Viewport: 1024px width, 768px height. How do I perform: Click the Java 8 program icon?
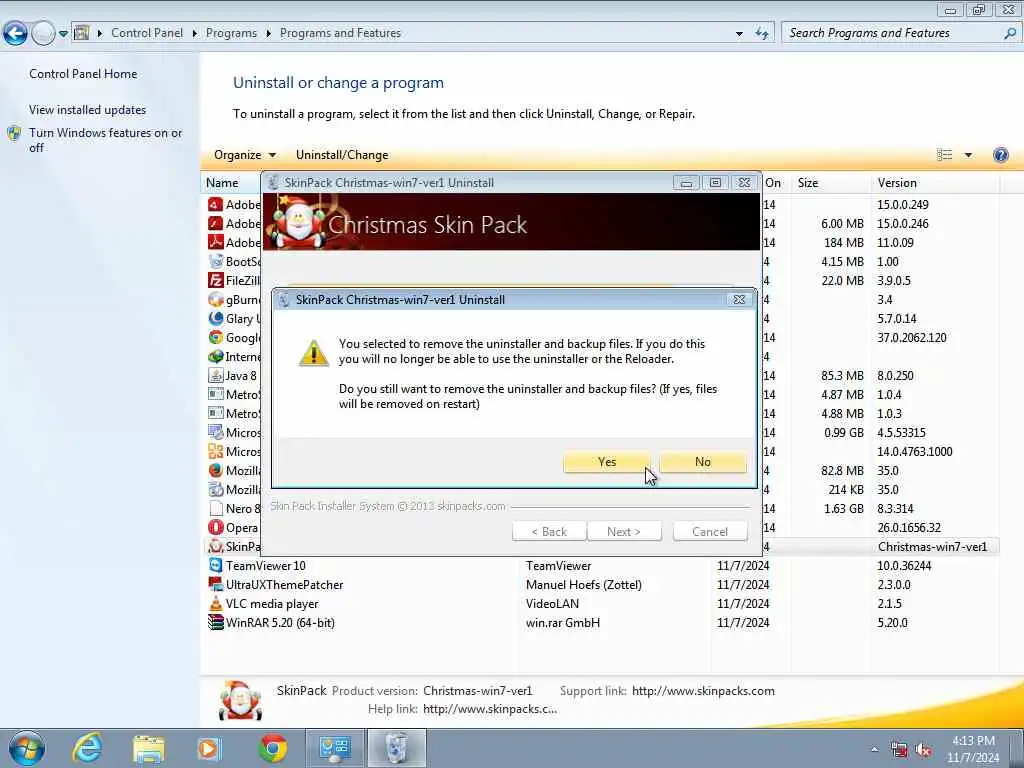coord(216,376)
